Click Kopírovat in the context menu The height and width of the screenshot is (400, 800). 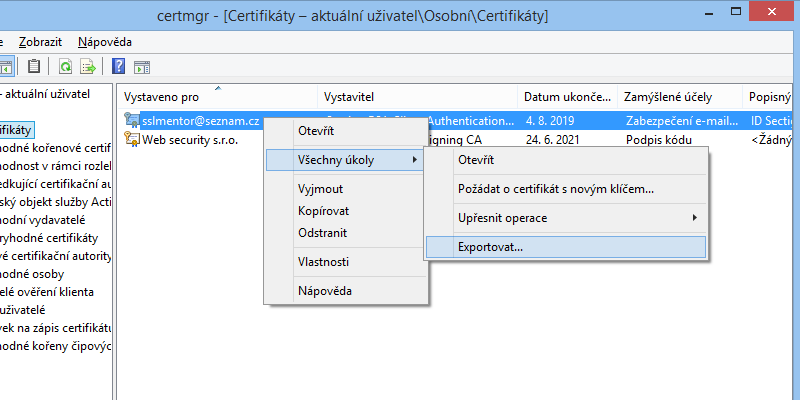tap(323, 211)
